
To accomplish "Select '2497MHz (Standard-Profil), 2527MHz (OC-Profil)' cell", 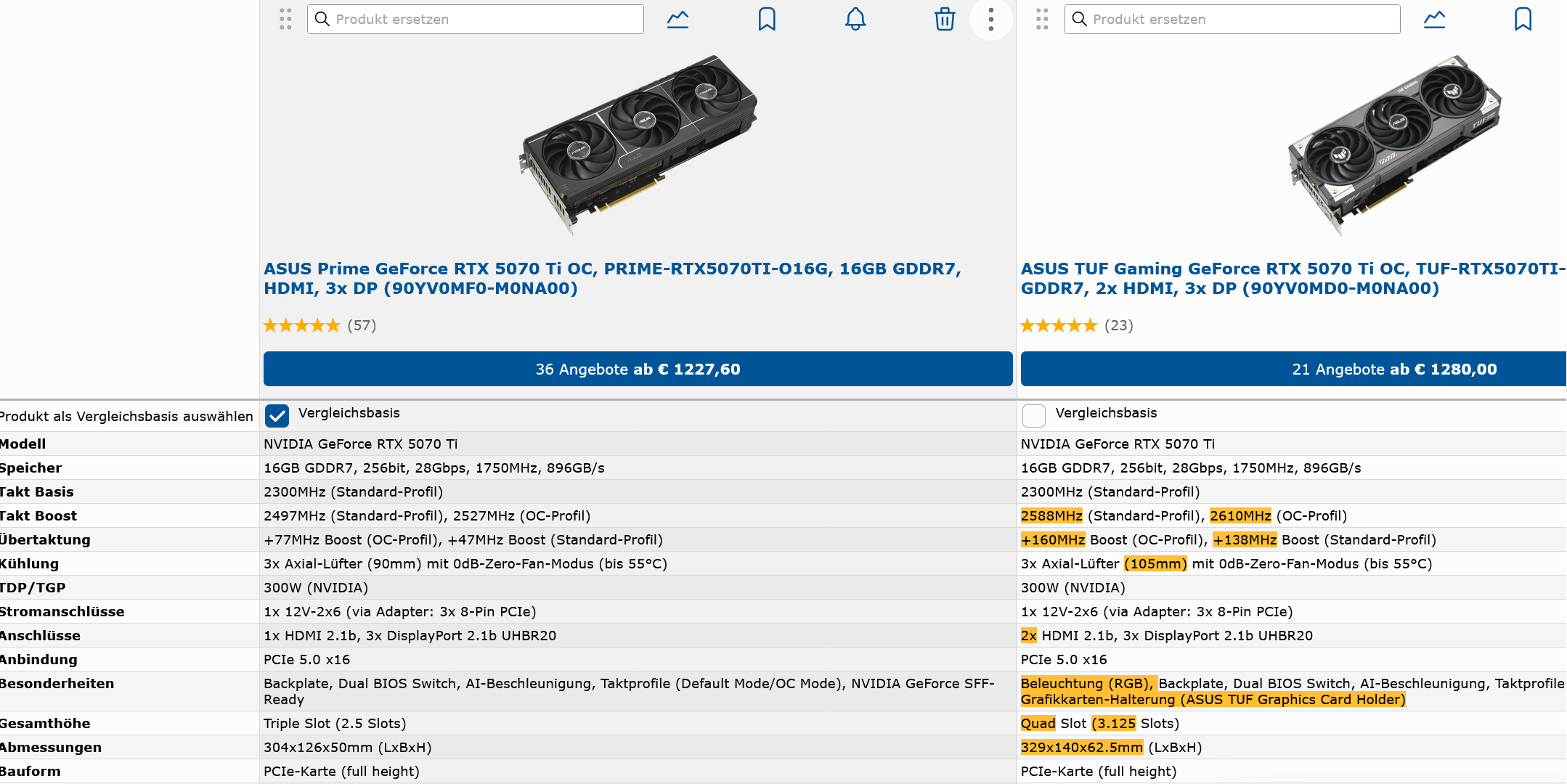I will (x=427, y=515).
